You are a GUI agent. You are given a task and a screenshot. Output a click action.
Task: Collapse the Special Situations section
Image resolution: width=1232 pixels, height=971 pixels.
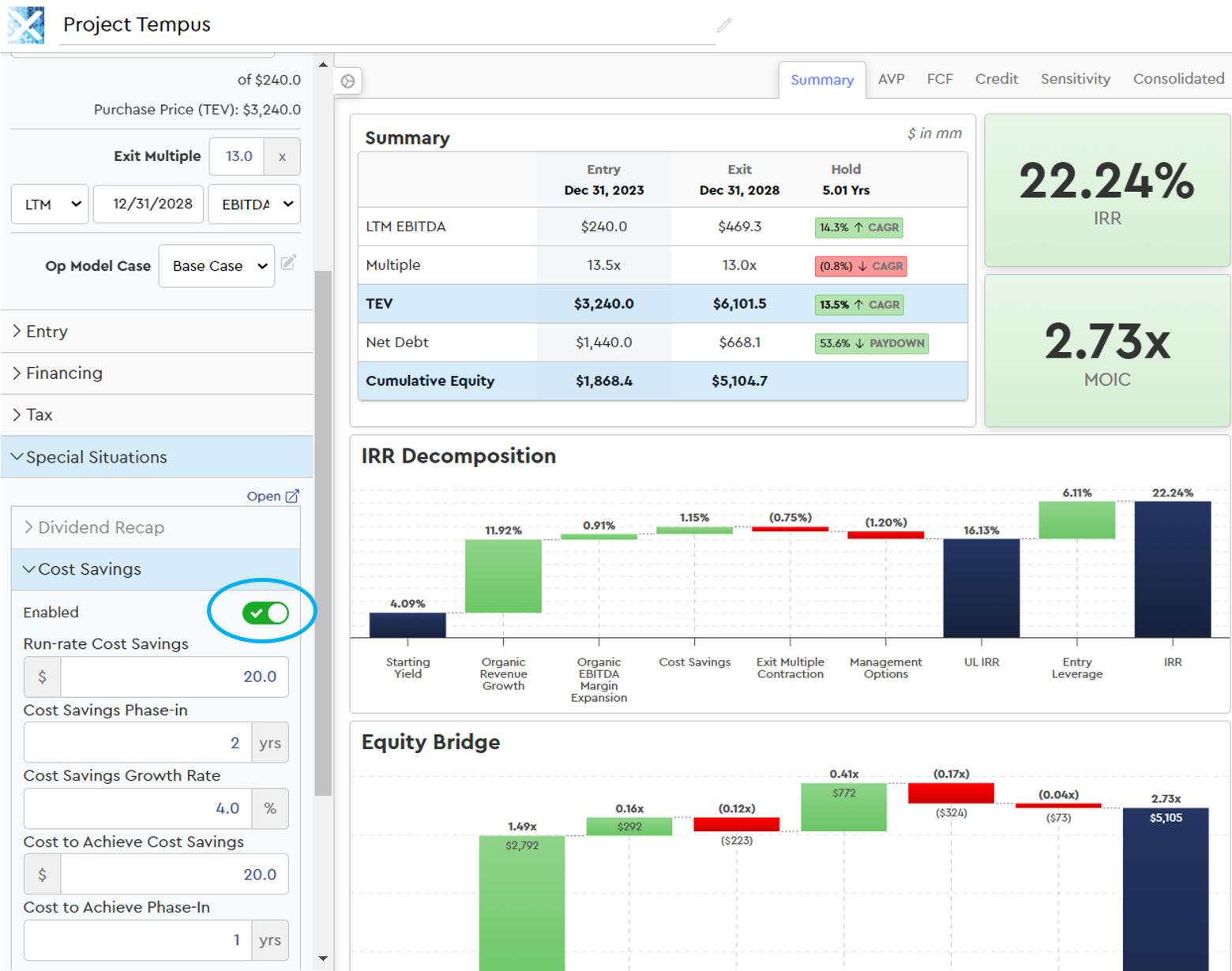(x=157, y=457)
